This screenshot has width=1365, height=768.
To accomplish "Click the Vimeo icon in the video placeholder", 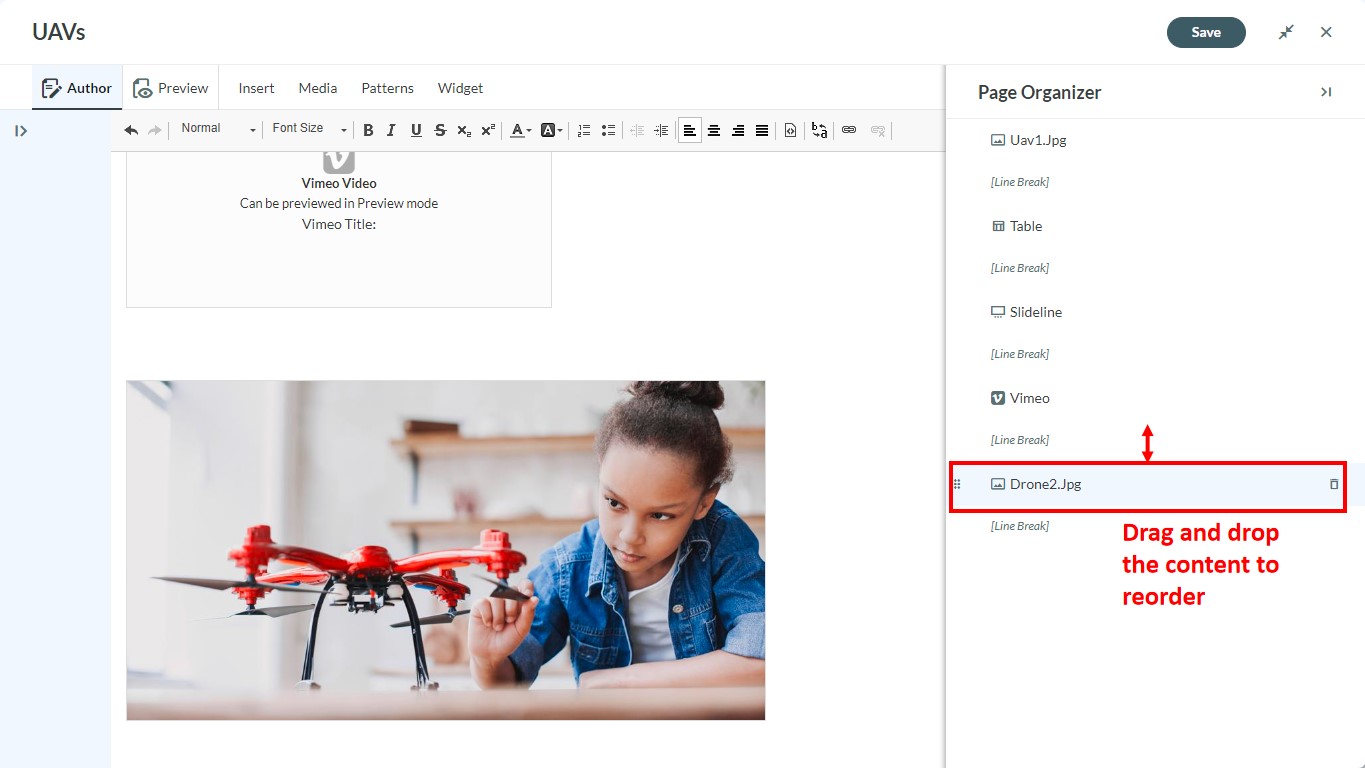I will click(339, 161).
